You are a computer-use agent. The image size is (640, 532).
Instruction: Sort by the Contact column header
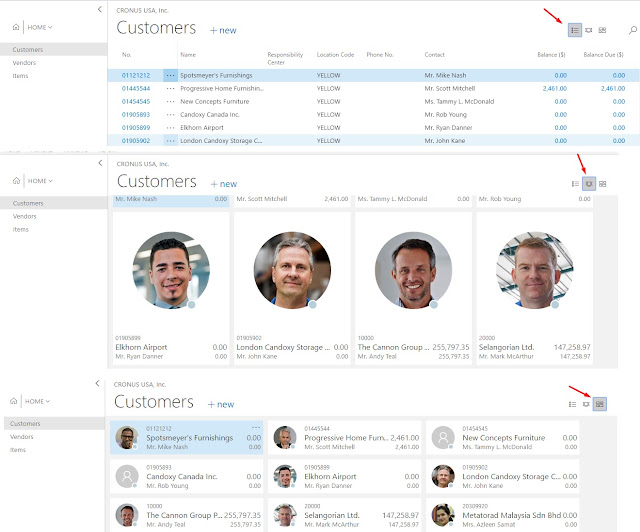click(434, 55)
